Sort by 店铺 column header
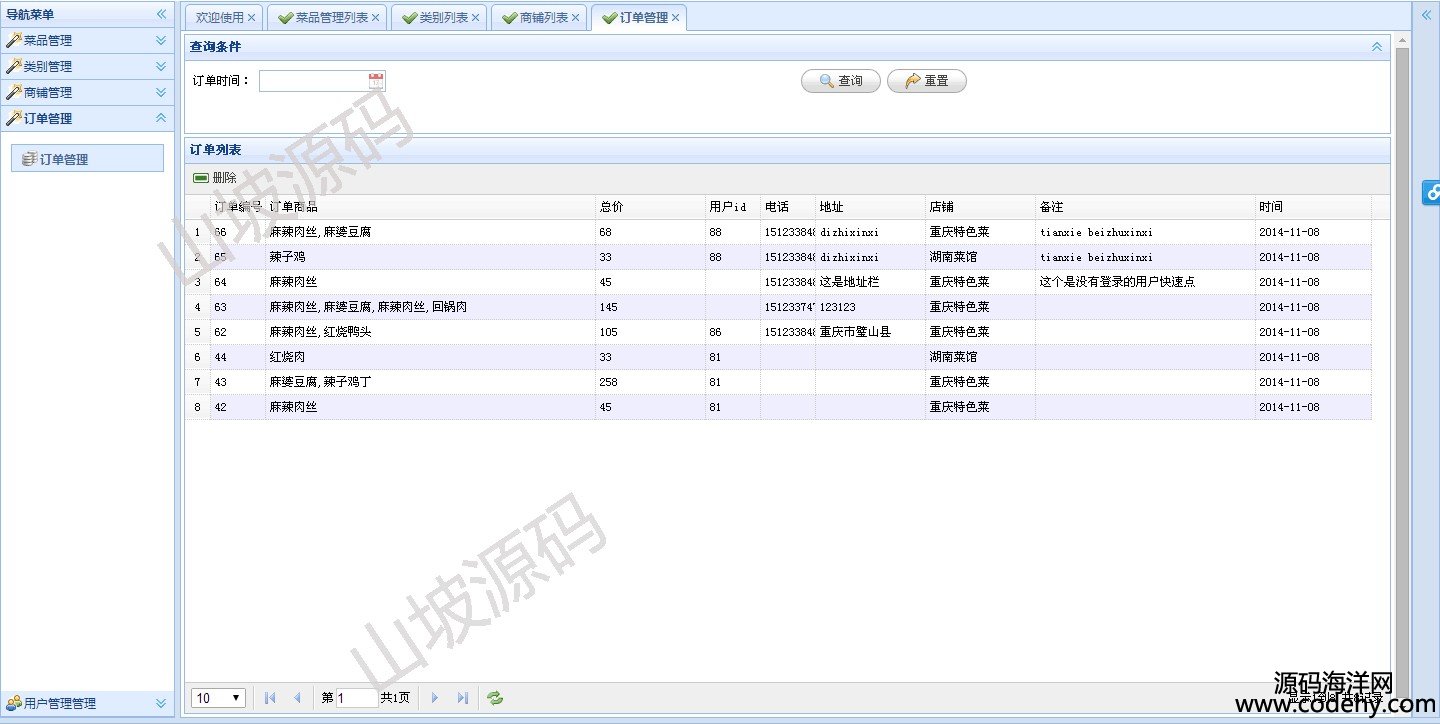1440x724 pixels. (980, 207)
